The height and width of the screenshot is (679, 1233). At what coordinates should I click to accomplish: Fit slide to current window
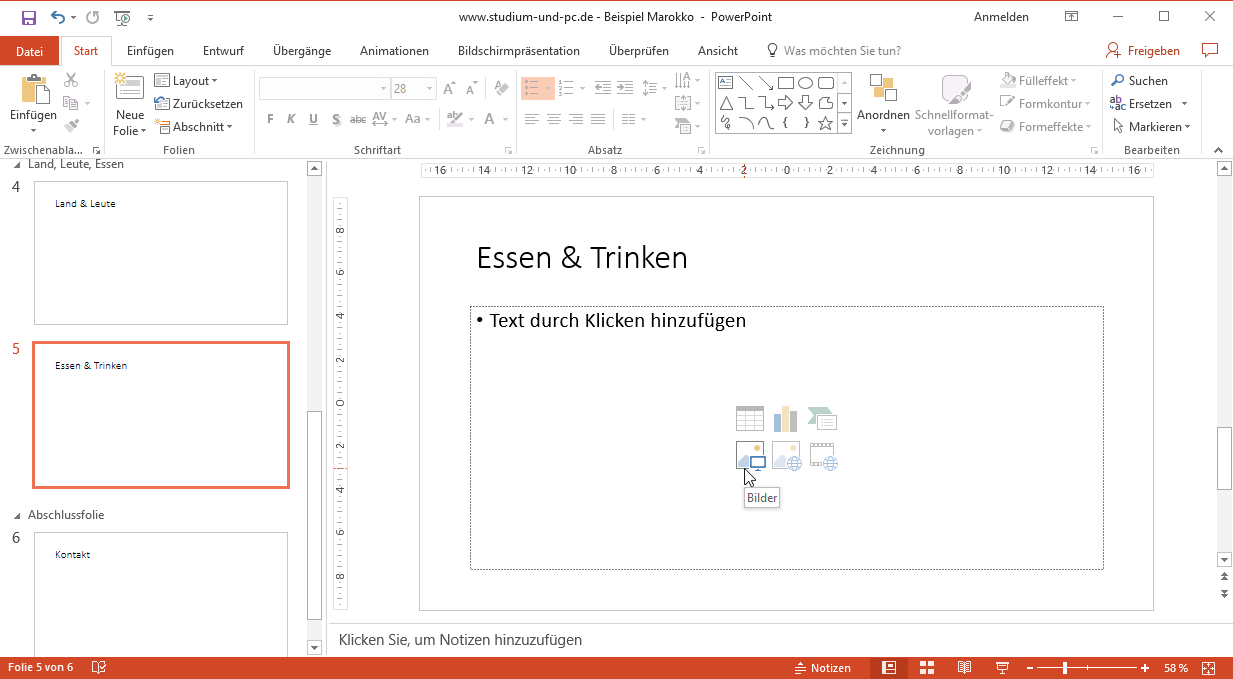[1208, 668]
